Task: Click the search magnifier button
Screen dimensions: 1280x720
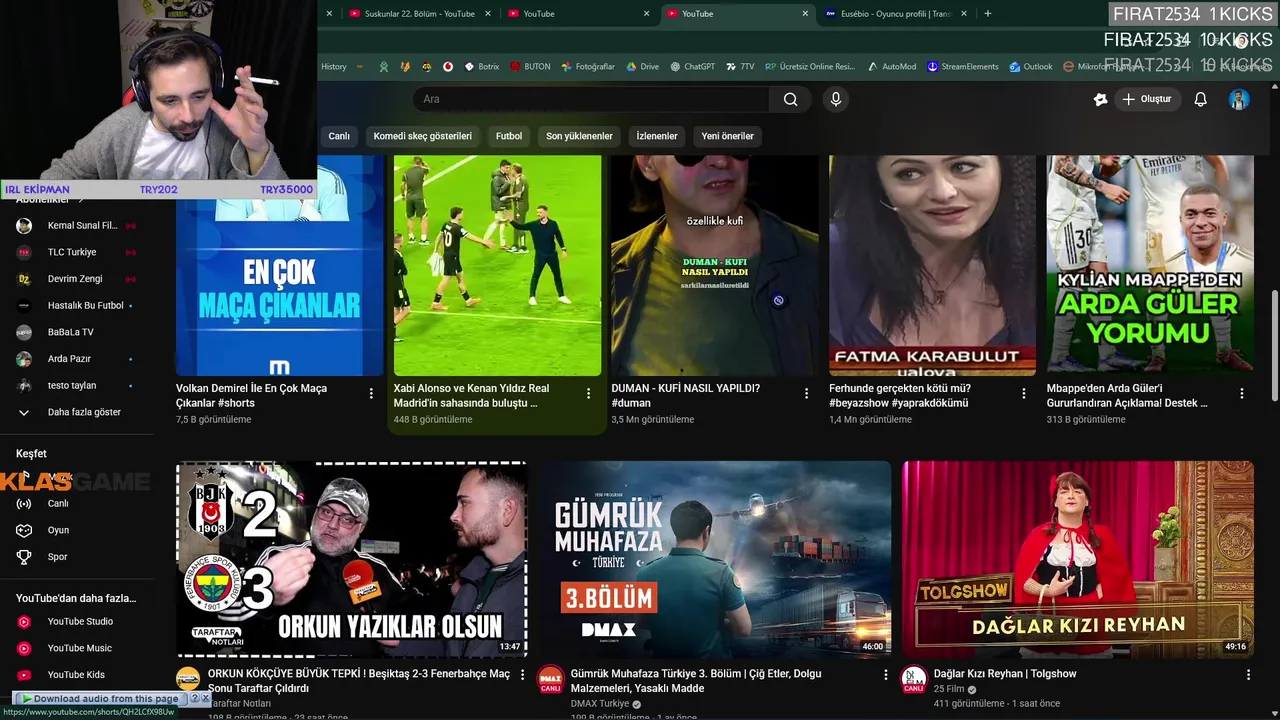Action: click(790, 99)
